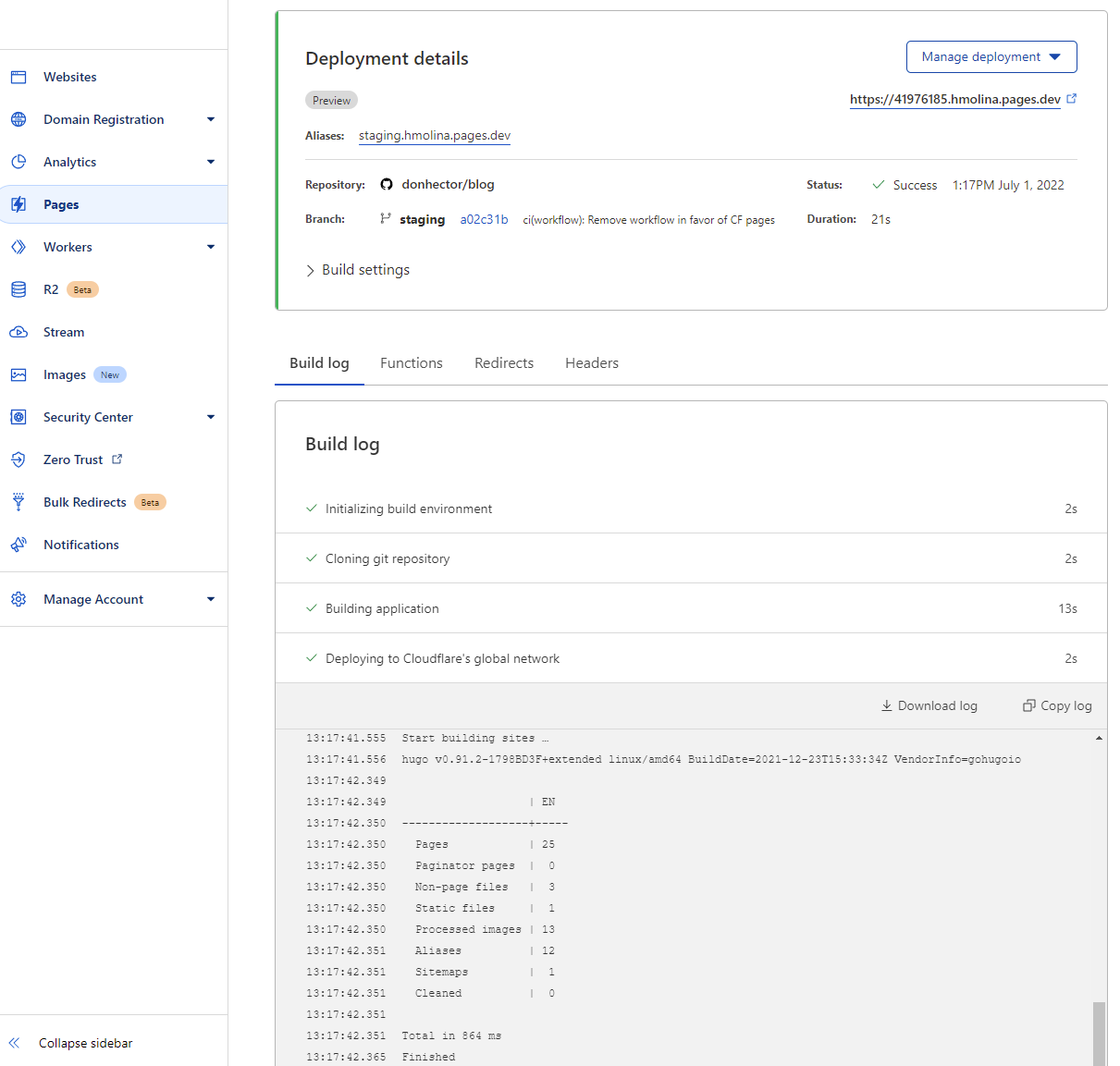Expand the Build settings section

358,269
